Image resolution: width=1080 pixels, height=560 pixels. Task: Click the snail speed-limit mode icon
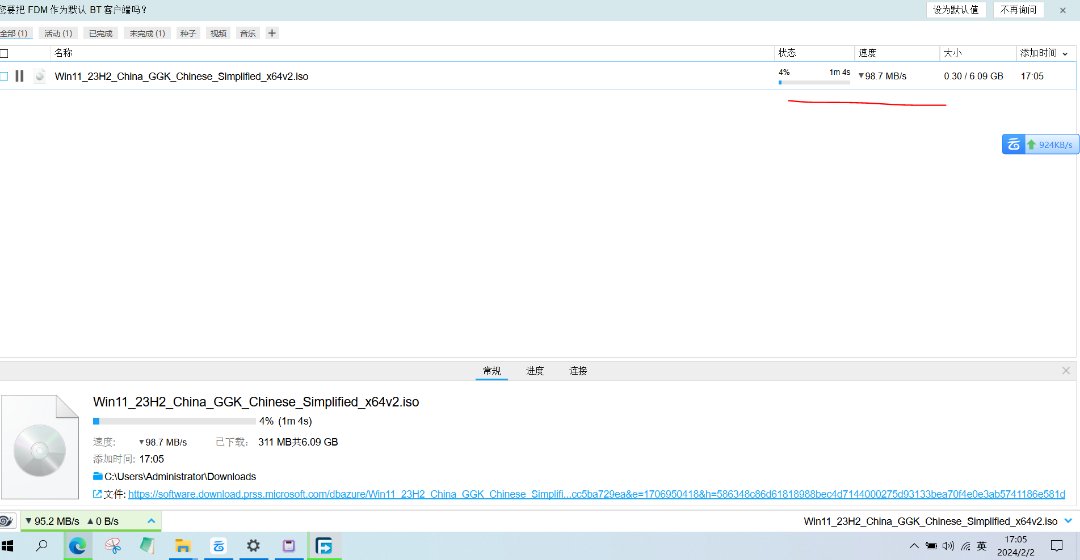7,521
